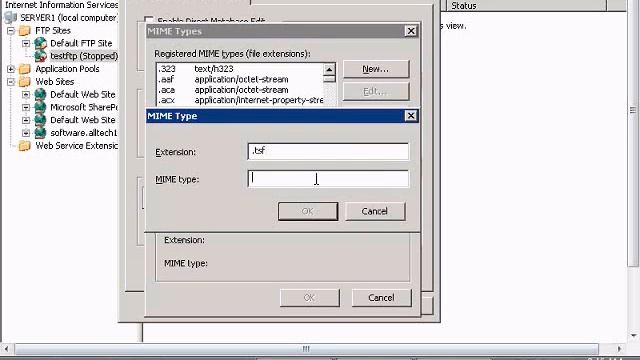Select the Web Sites folder icon

click(x=25, y=82)
